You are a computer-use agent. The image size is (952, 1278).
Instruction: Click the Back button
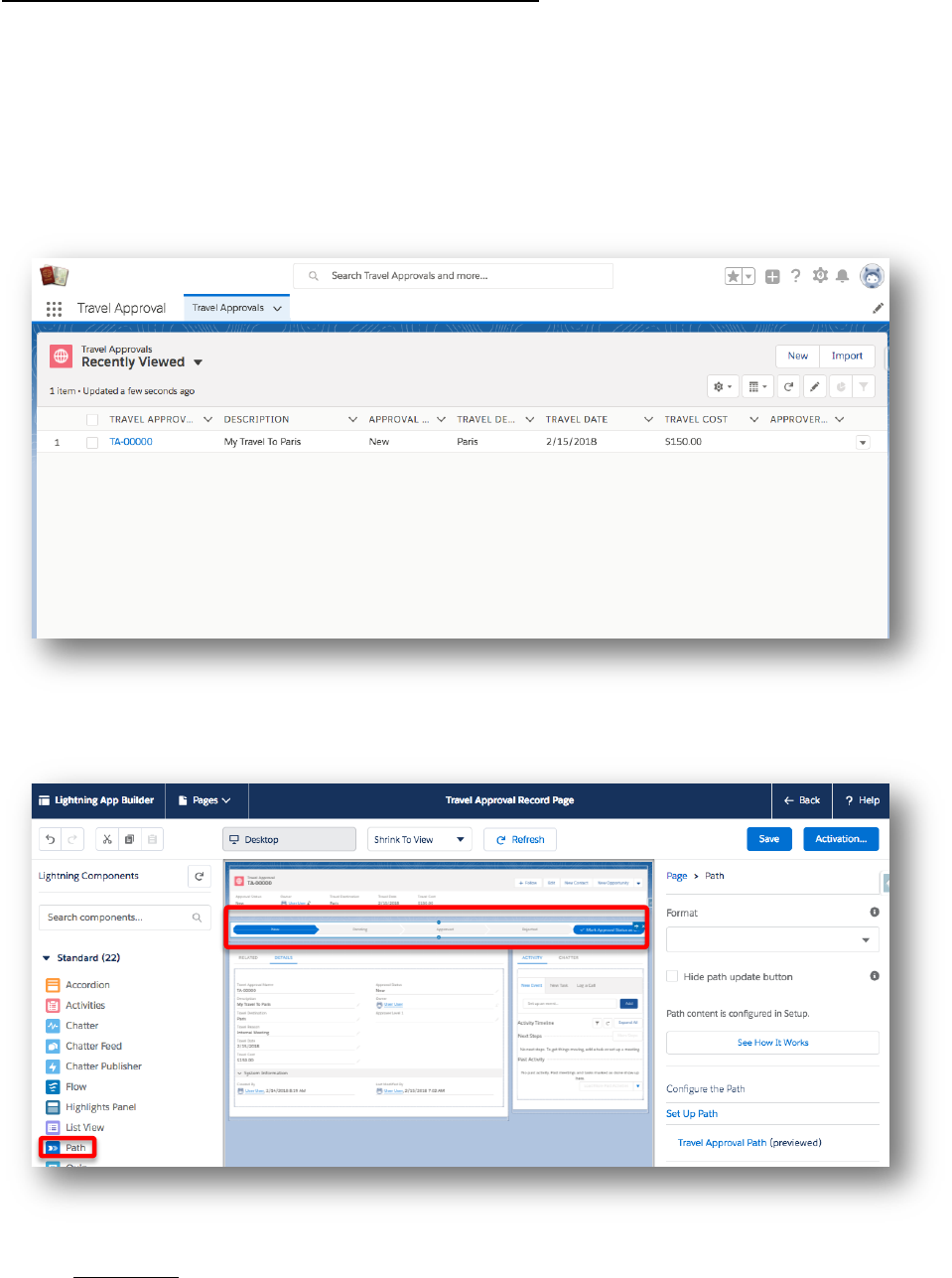(x=802, y=800)
